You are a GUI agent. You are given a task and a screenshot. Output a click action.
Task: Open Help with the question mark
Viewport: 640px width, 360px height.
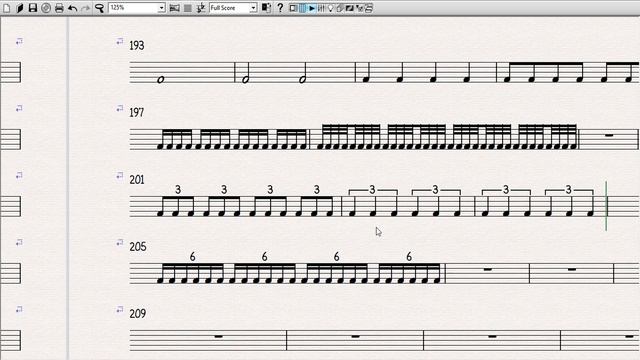[280, 8]
